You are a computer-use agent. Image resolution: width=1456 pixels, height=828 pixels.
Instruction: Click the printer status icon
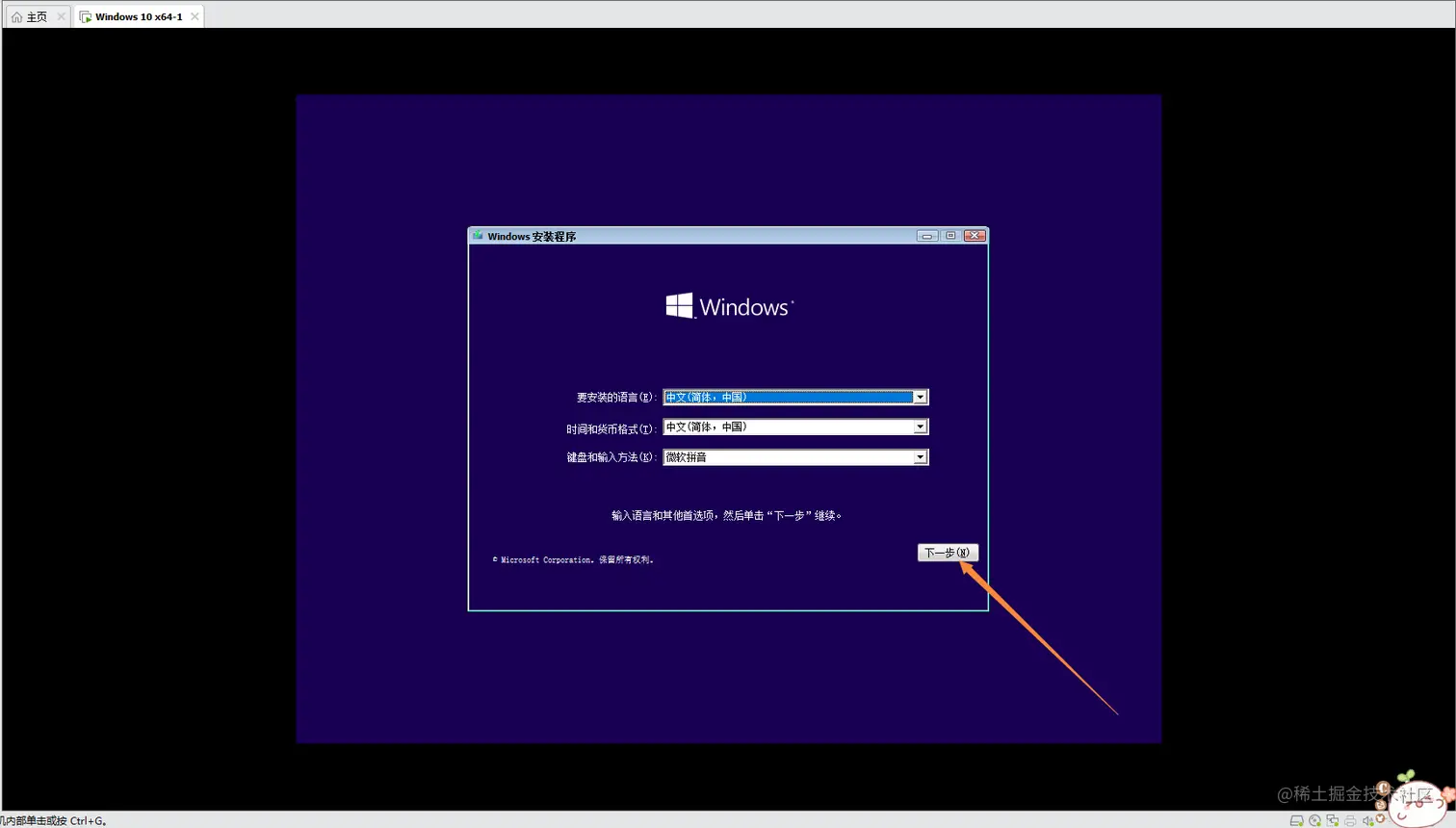1350,820
